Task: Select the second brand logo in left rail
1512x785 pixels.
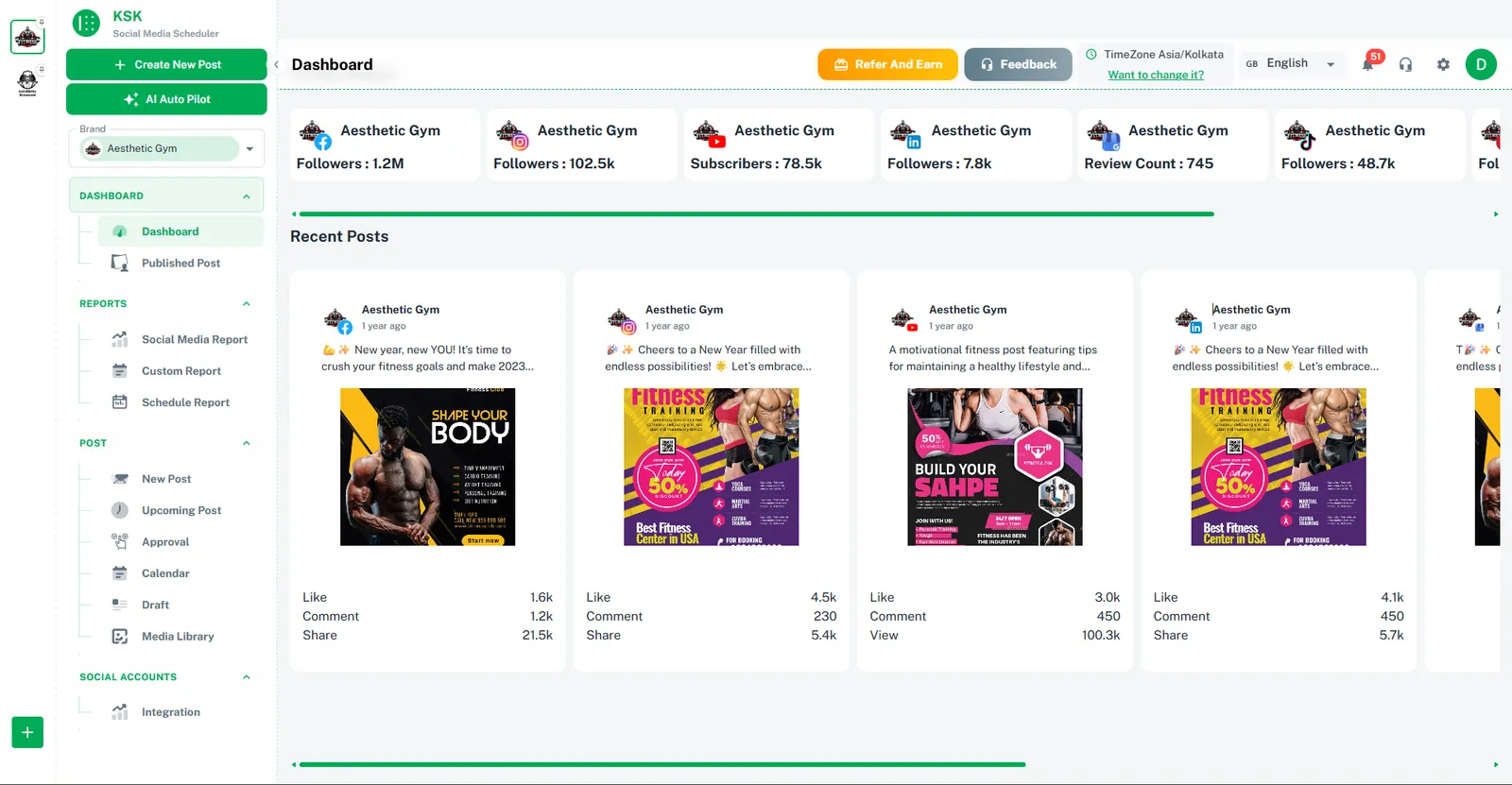Action: pos(27,82)
